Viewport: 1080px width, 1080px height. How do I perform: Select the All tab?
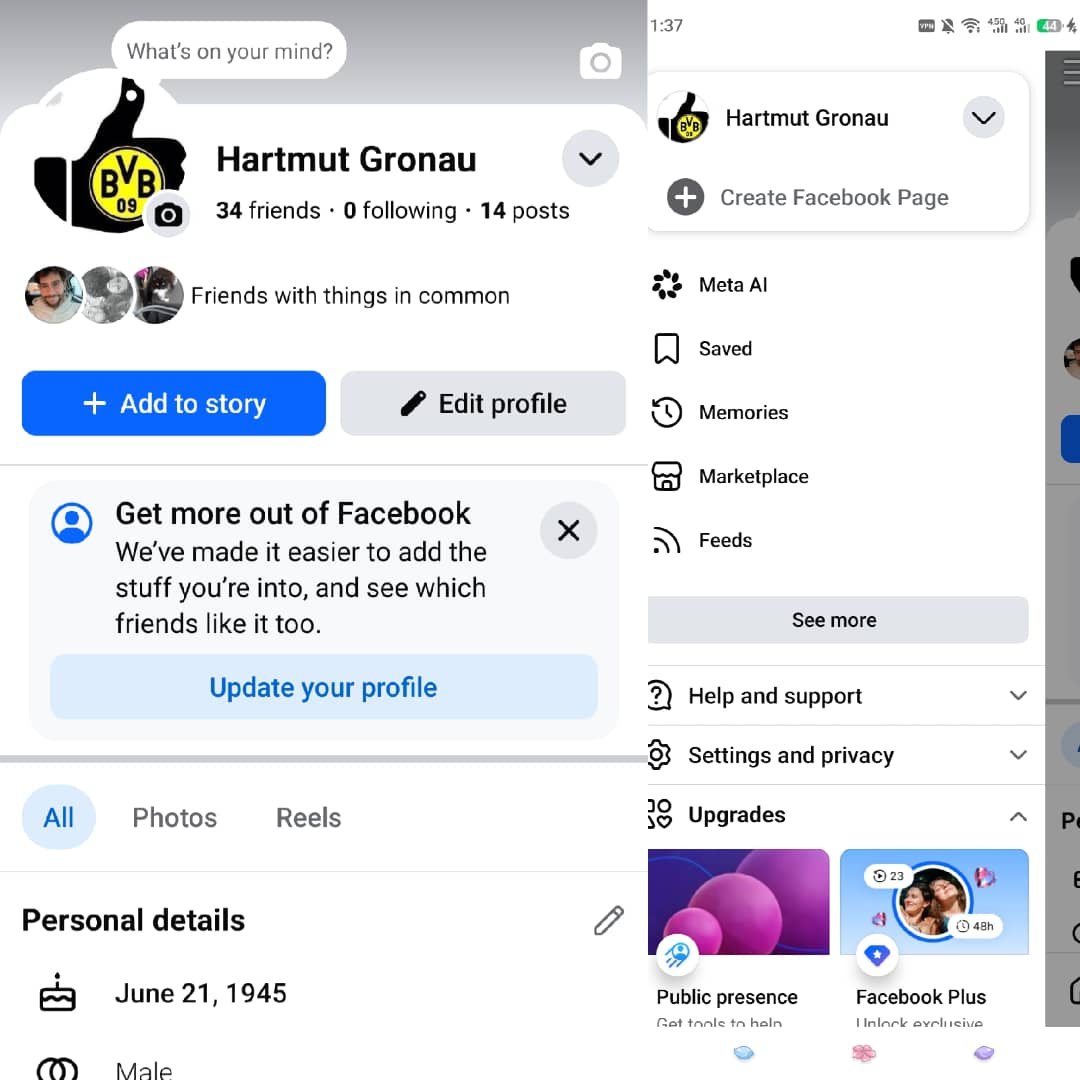coord(59,817)
